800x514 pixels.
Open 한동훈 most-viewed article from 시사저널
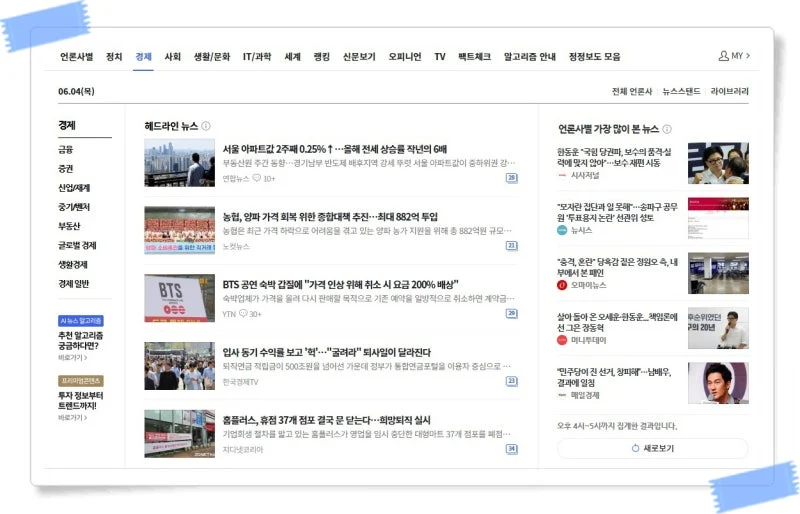pos(614,157)
